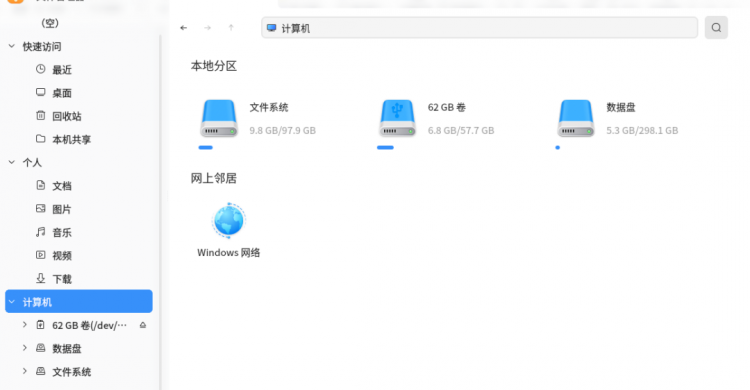Click the 数据盘 sidebar disk icon
This screenshot has height=390, width=750.
click(41, 348)
